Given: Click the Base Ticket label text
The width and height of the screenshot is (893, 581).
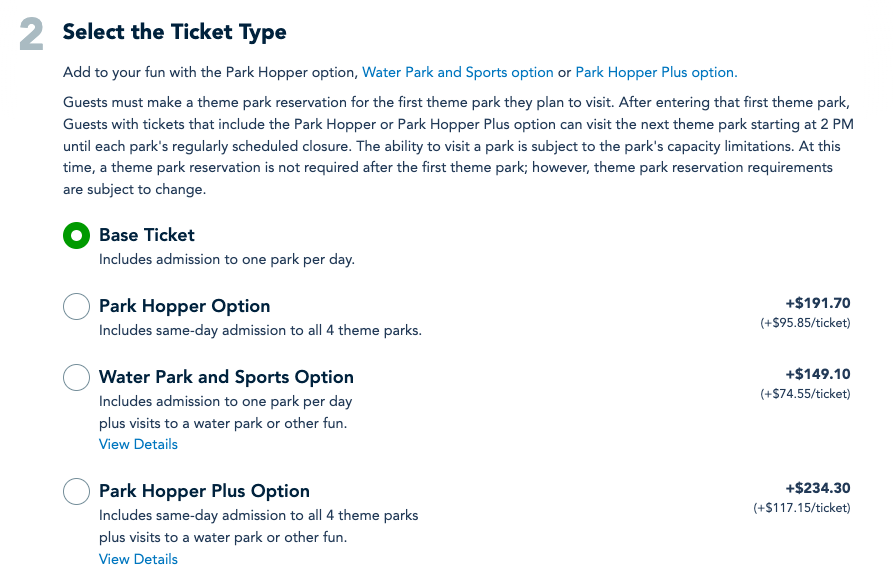Looking at the screenshot, I should coord(147,235).
